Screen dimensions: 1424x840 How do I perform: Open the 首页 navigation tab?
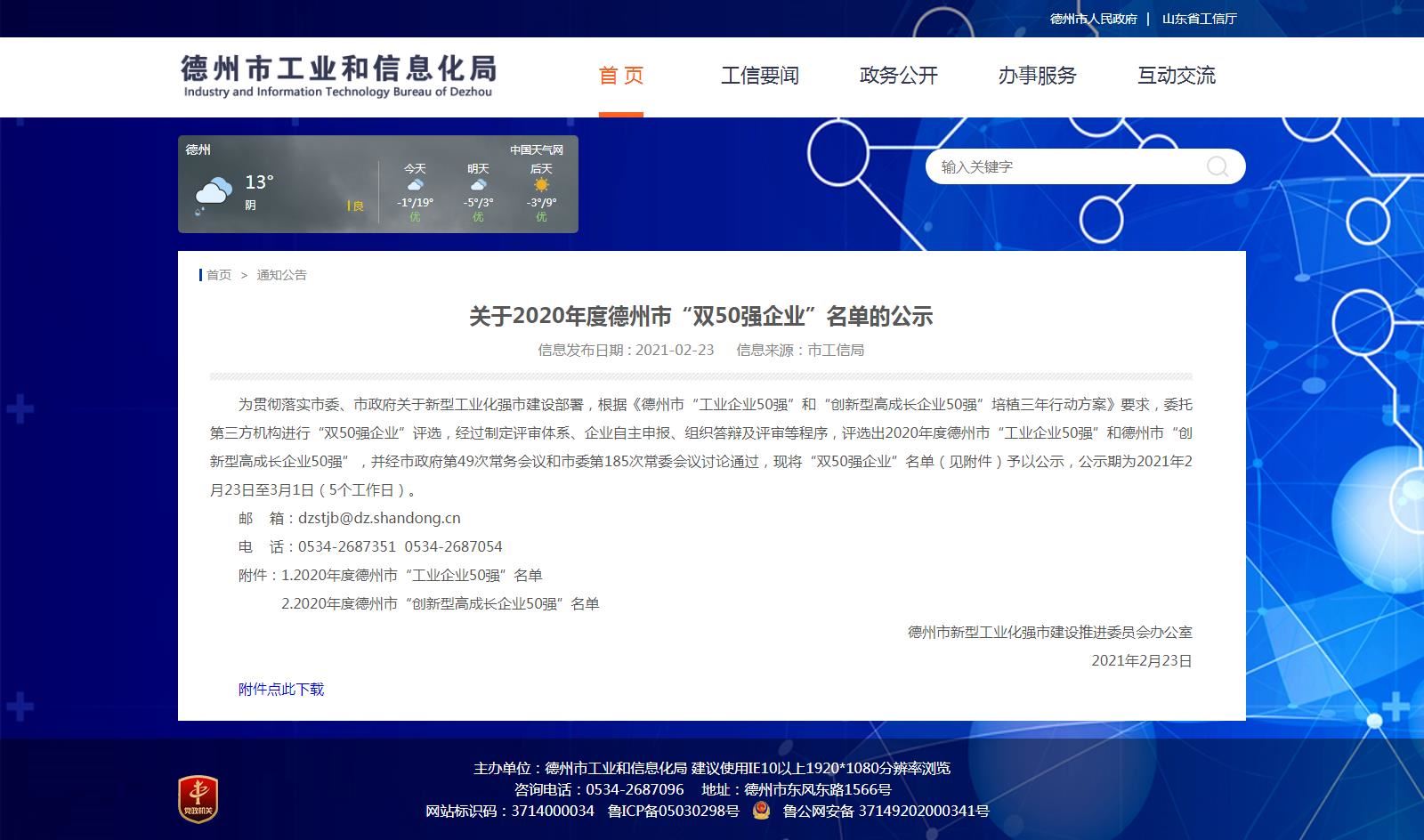pos(621,76)
